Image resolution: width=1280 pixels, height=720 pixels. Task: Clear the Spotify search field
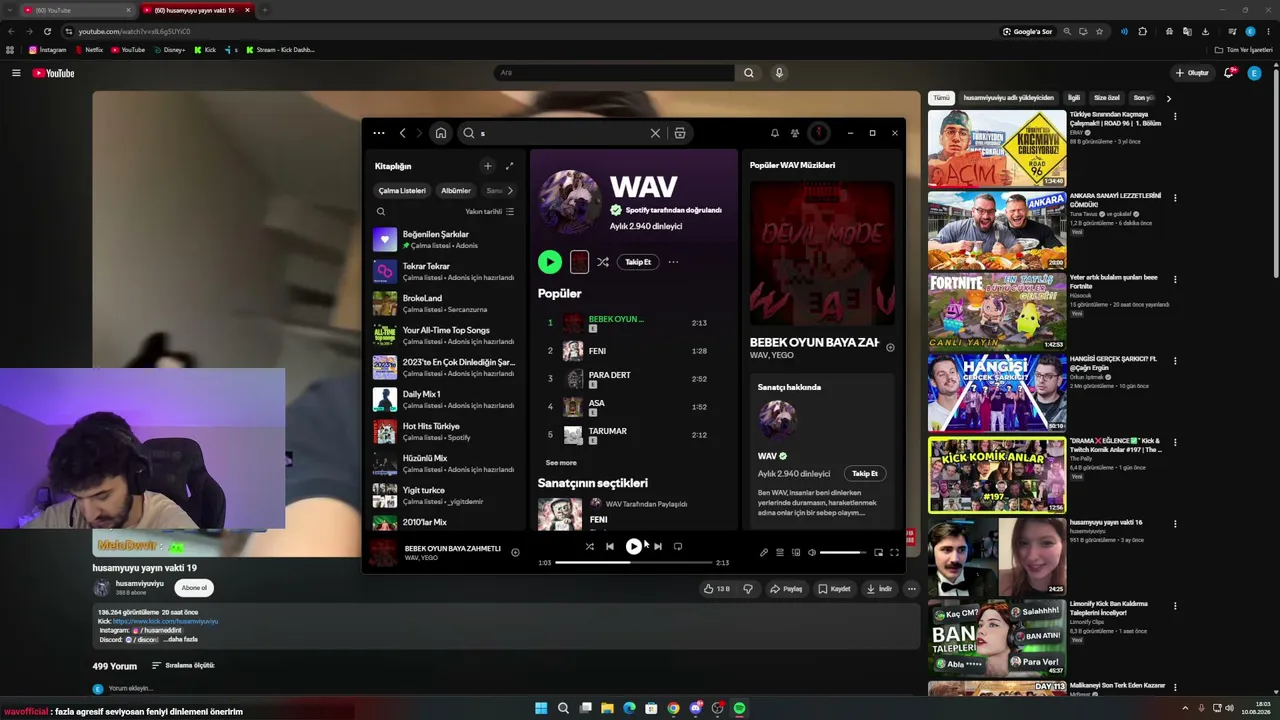coord(655,133)
